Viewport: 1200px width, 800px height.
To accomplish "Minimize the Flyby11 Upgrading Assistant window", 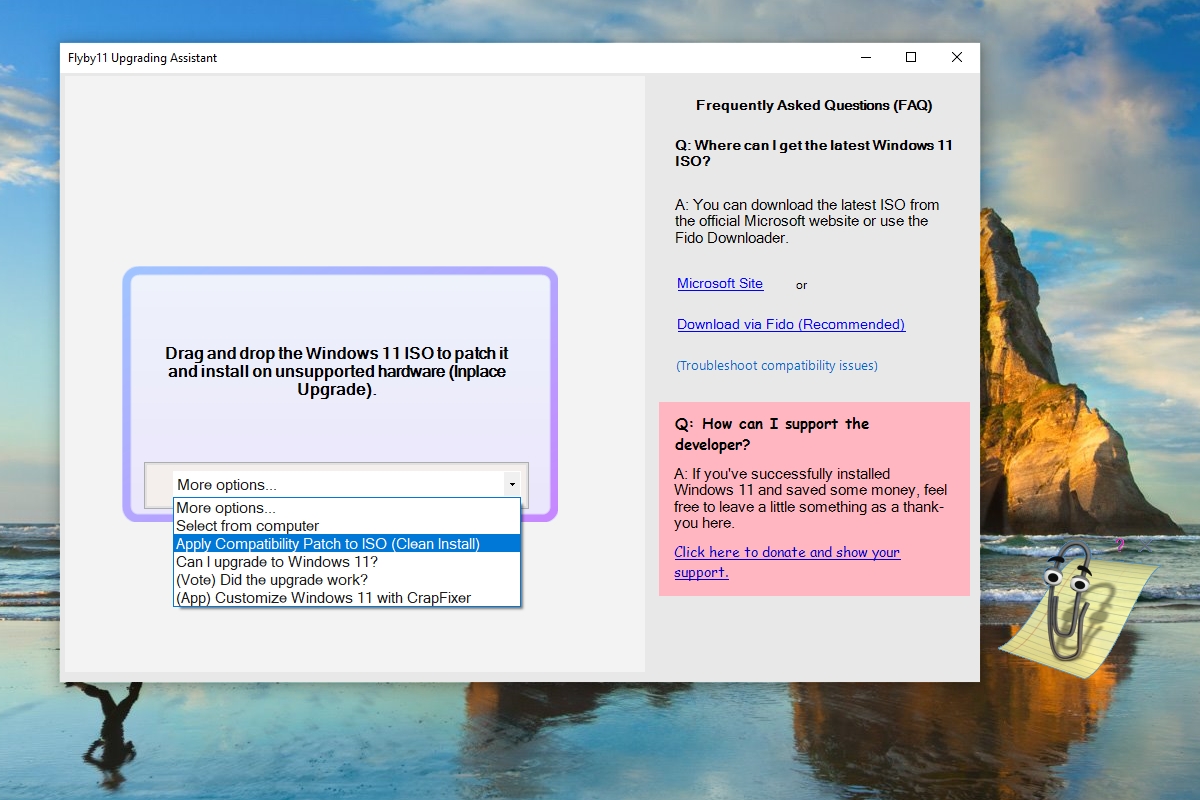I will click(866, 58).
